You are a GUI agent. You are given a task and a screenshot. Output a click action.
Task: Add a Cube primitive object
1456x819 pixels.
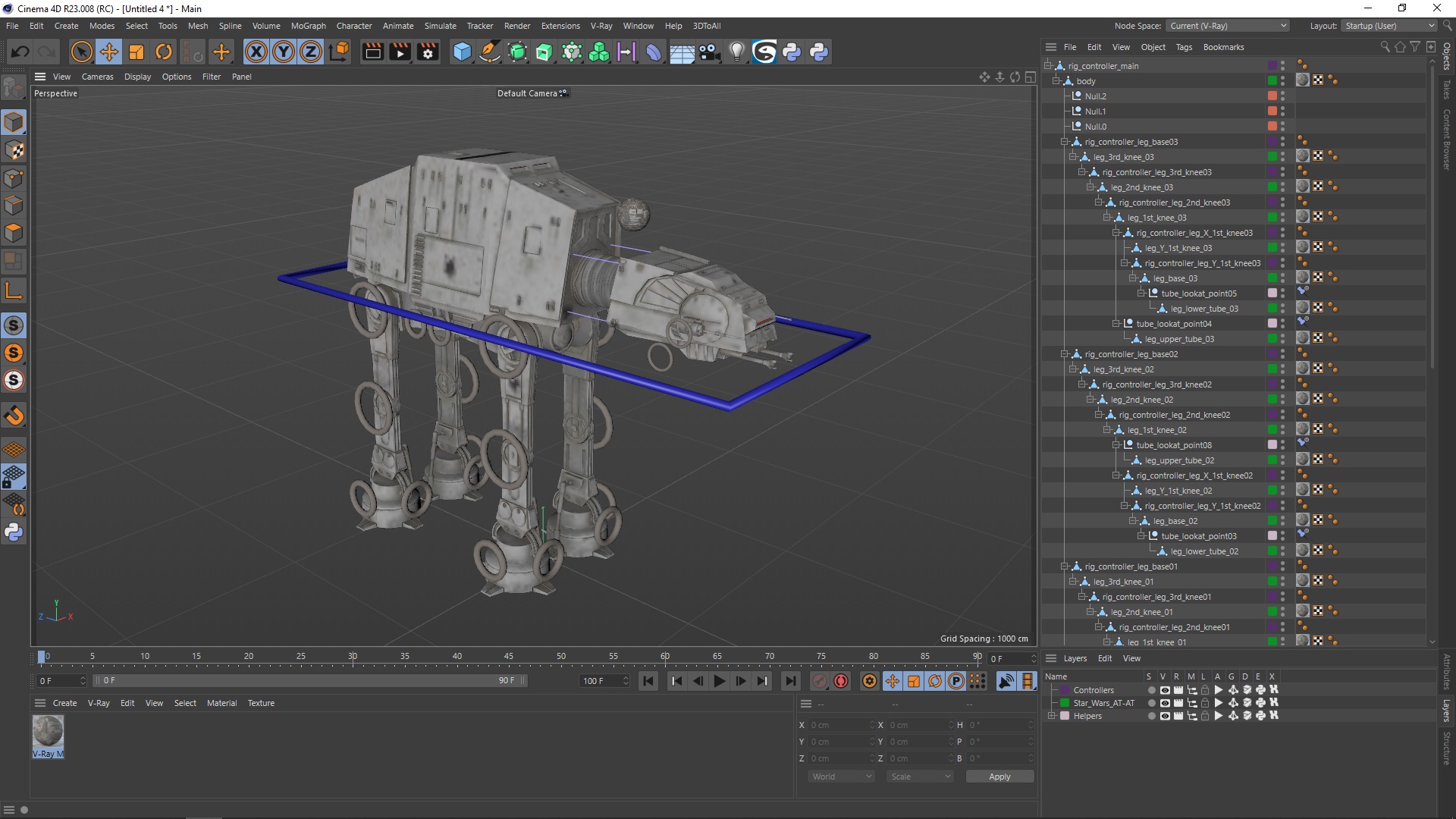pos(462,52)
